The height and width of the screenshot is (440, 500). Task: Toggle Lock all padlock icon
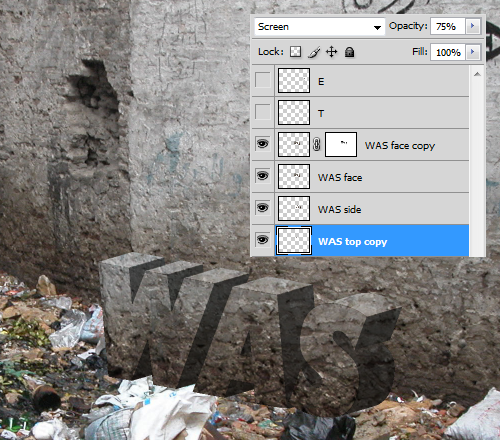pyautogui.click(x=349, y=52)
